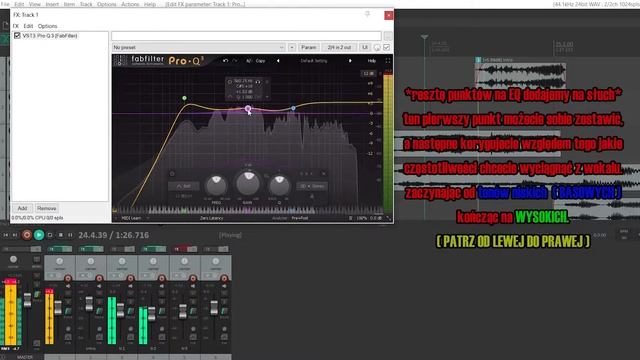The width and height of the screenshot is (640, 360).
Task: Close the floating band popup with x
Action: point(267,82)
